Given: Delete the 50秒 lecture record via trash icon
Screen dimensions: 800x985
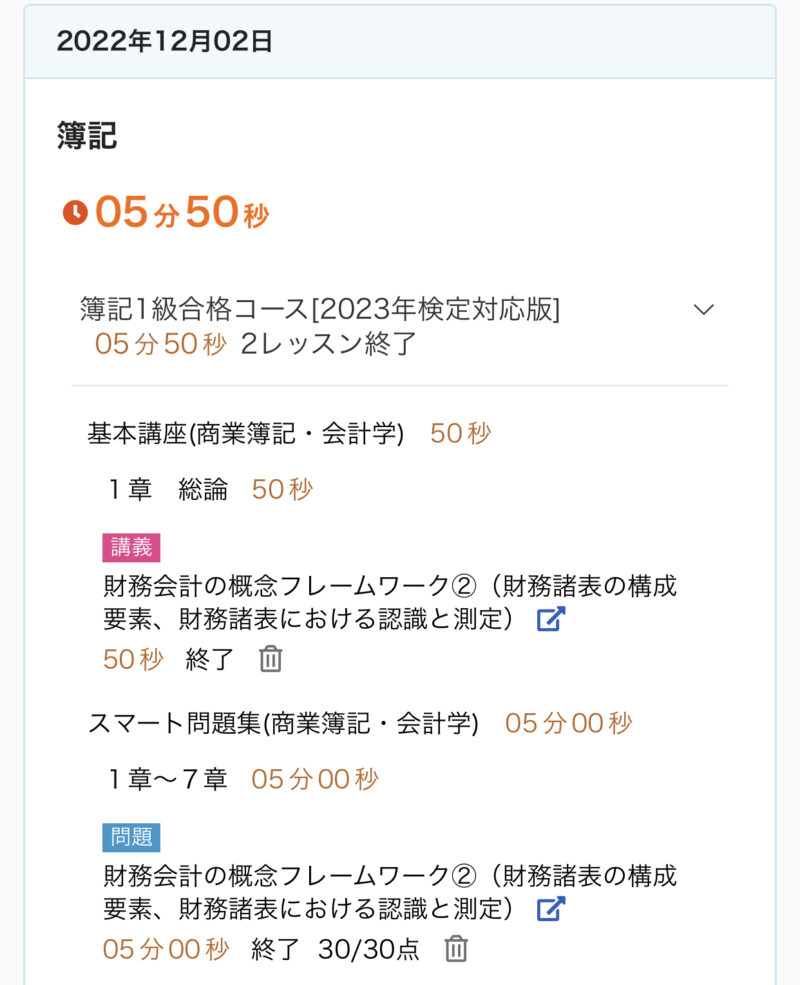Looking at the screenshot, I should pos(271,659).
